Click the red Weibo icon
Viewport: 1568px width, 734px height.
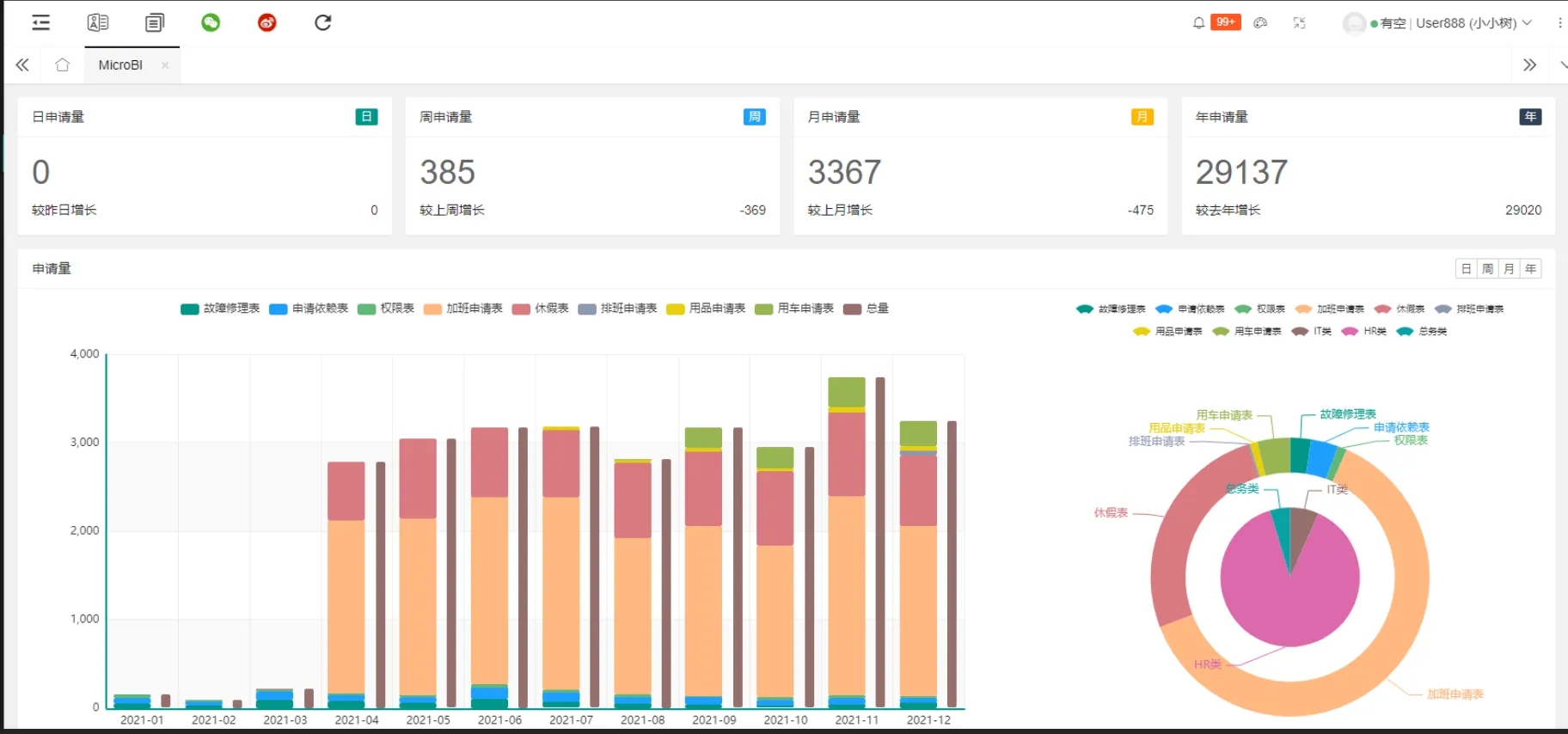(x=267, y=23)
